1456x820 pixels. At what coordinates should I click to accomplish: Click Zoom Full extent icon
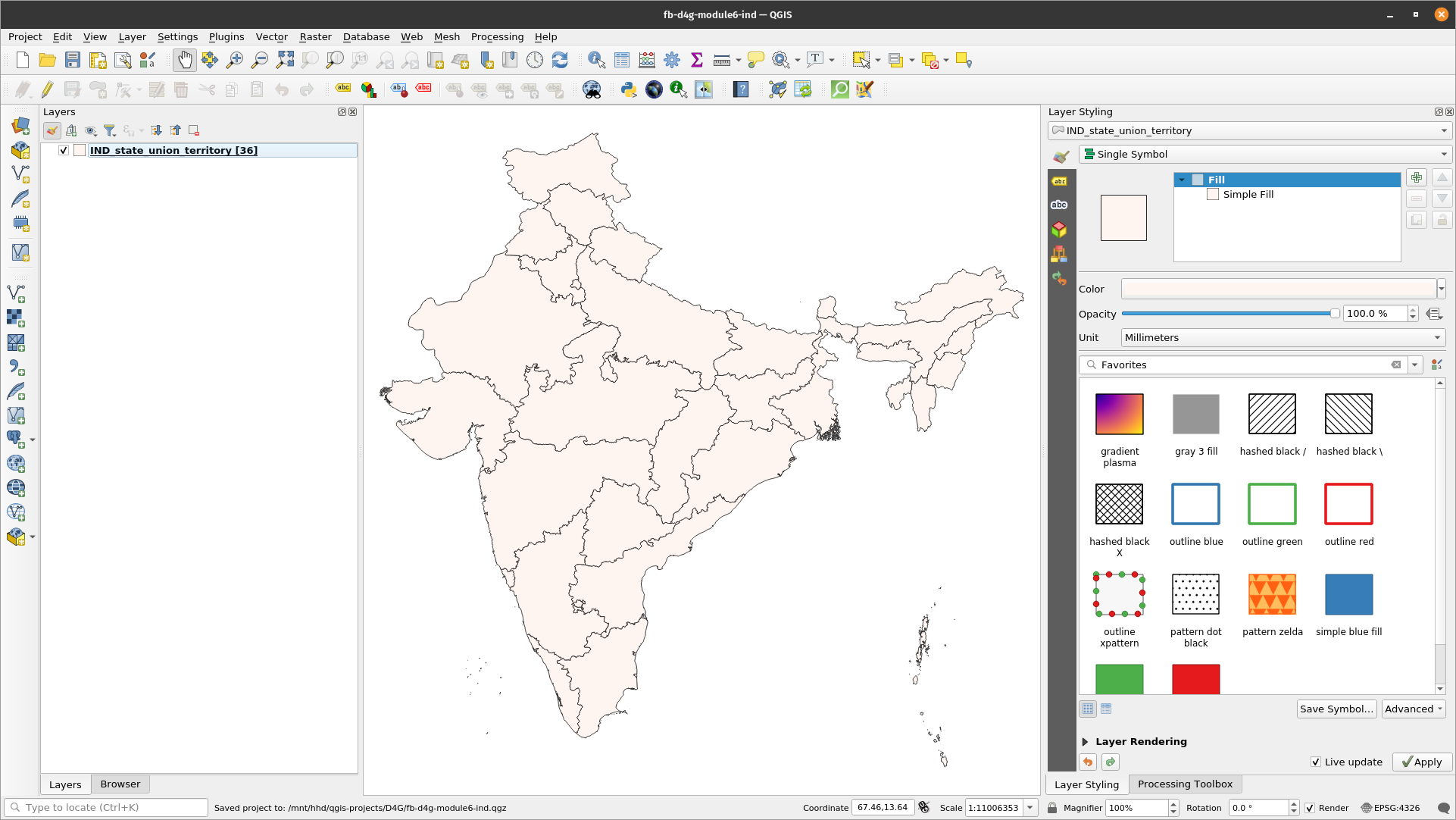click(x=285, y=60)
